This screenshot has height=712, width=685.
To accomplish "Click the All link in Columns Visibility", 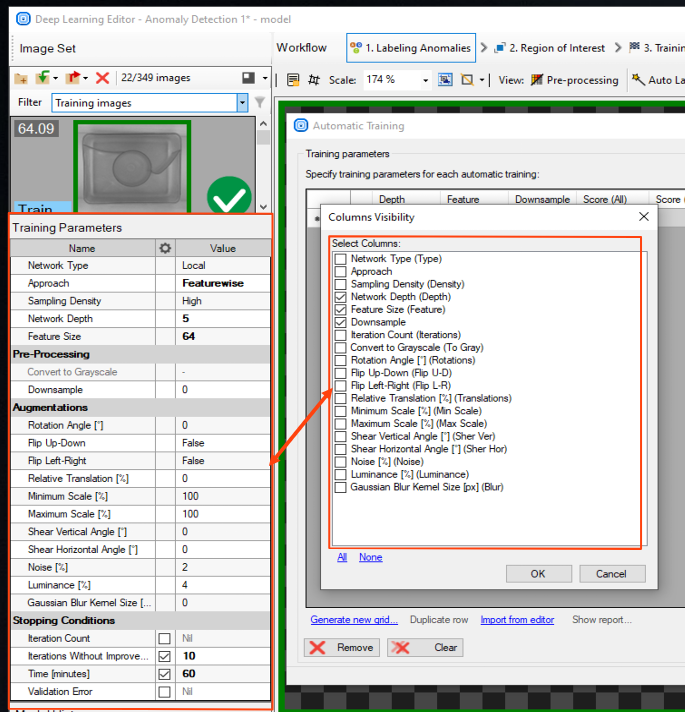I will click(342, 557).
